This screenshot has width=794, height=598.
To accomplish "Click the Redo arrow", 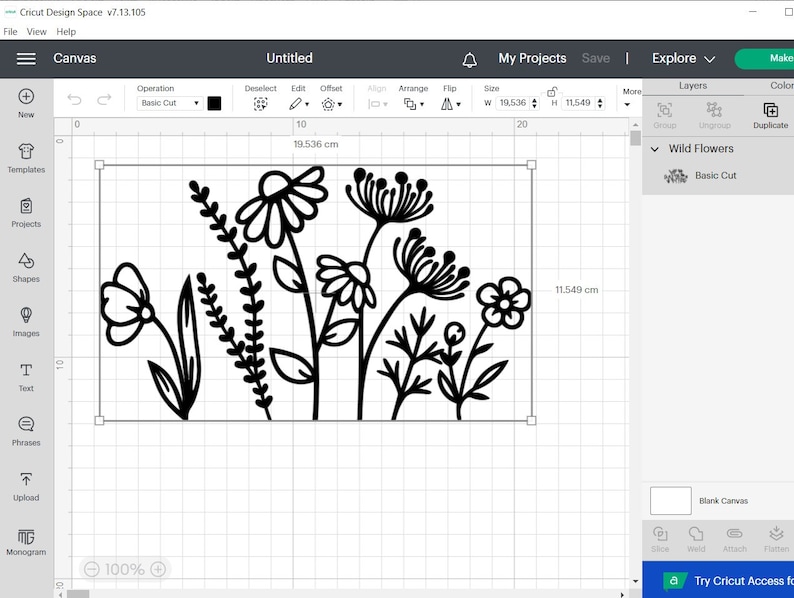I will point(104,99).
